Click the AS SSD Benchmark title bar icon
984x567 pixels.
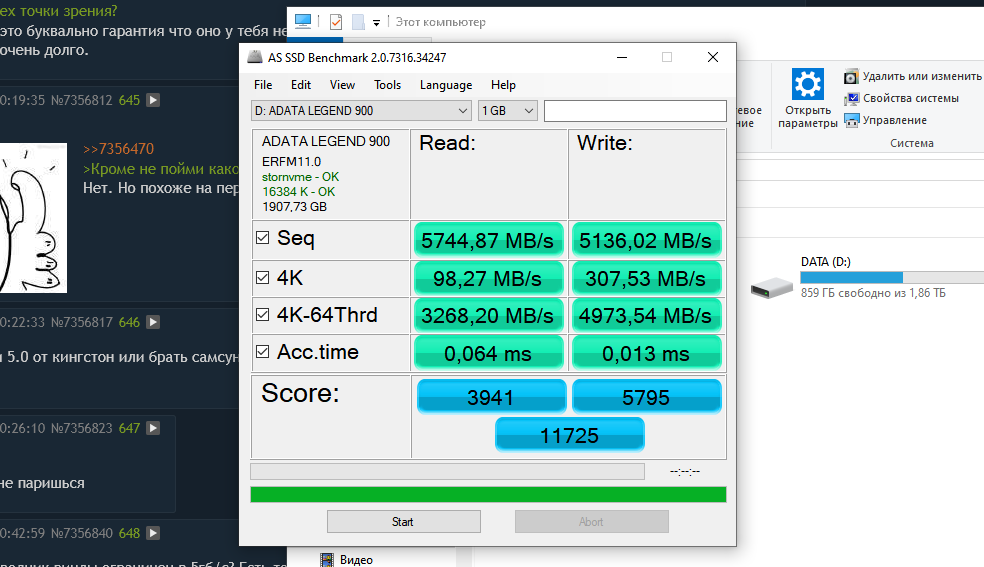point(255,57)
